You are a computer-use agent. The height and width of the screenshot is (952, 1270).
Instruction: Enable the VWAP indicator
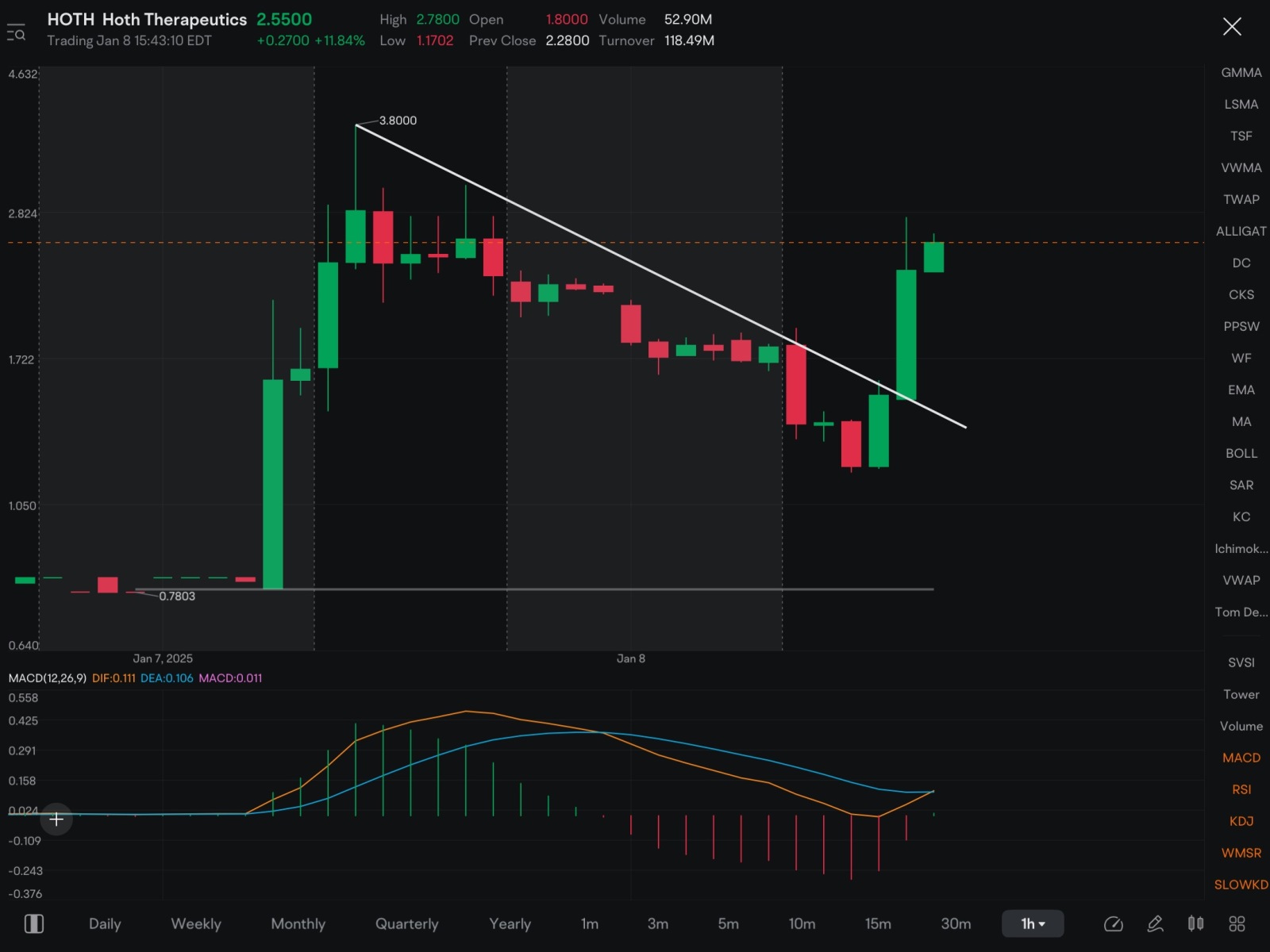pos(1241,580)
